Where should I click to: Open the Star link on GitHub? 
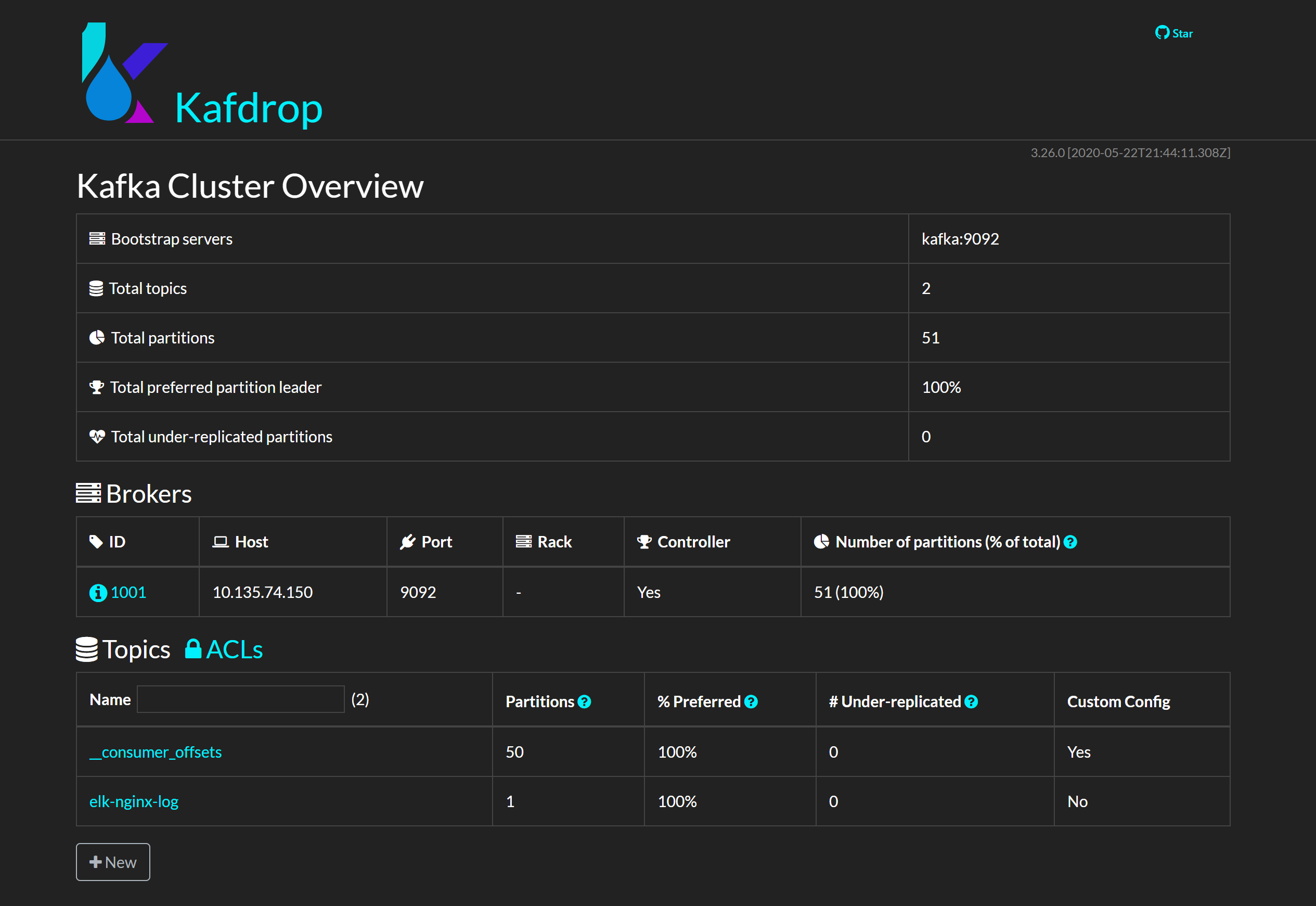click(1173, 33)
